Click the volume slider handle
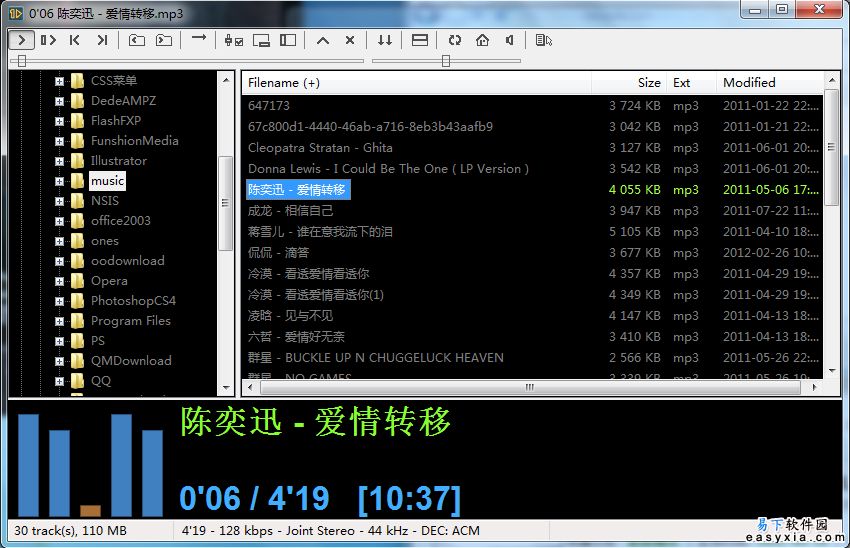 (446, 61)
